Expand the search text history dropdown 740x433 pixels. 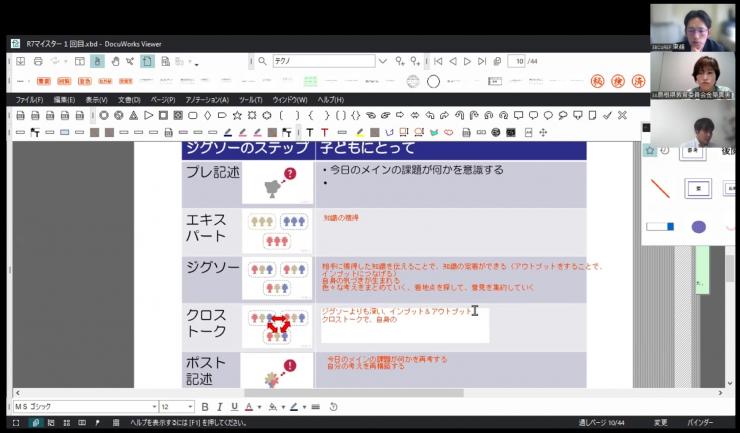(x=382, y=61)
